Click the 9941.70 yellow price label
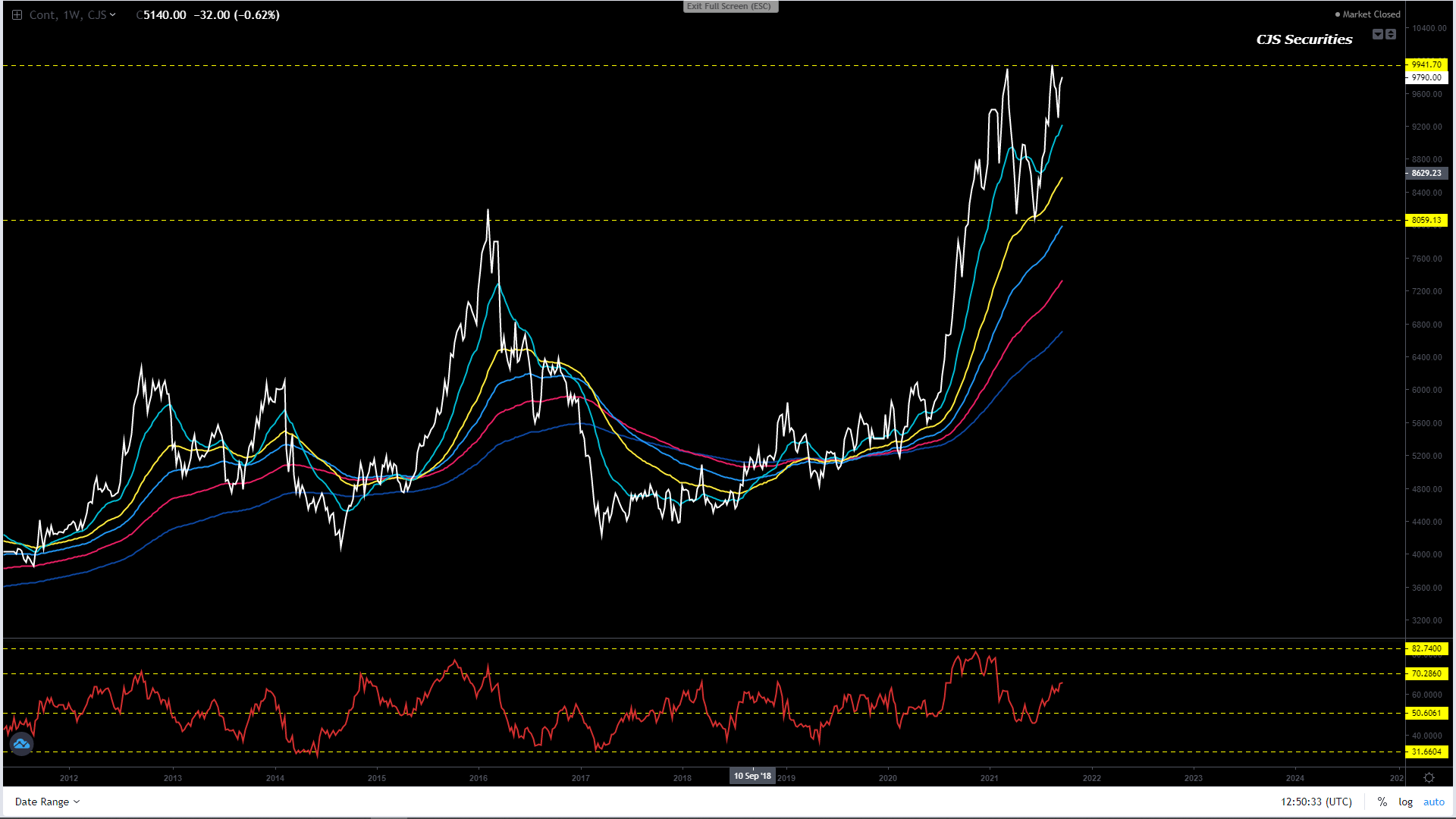Screen dimensions: 1456x819 click(1426, 64)
